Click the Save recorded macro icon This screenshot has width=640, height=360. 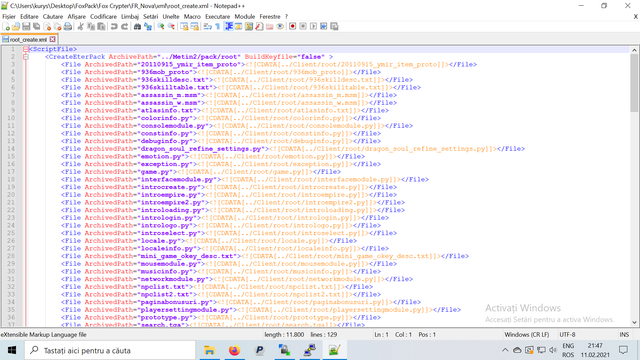pyautogui.click(x=334, y=27)
